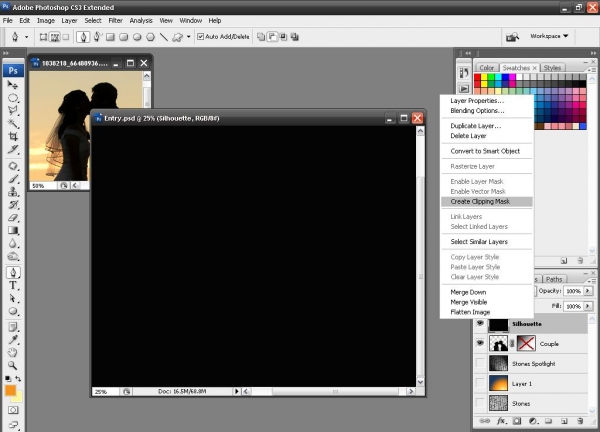Select the History Brush tool
The width and height of the screenshot is (600, 432).
point(13,205)
